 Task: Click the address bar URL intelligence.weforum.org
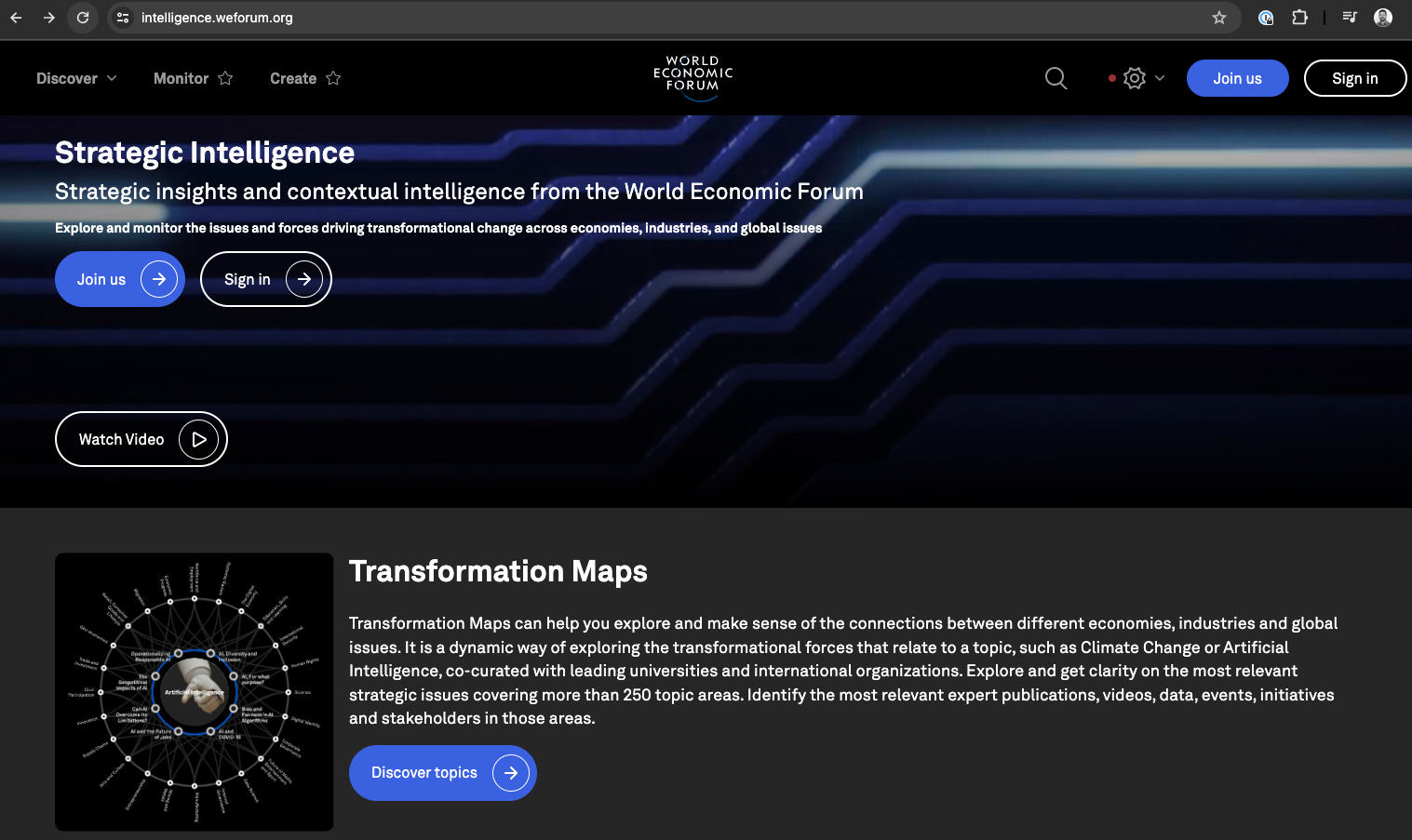[x=217, y=18]
